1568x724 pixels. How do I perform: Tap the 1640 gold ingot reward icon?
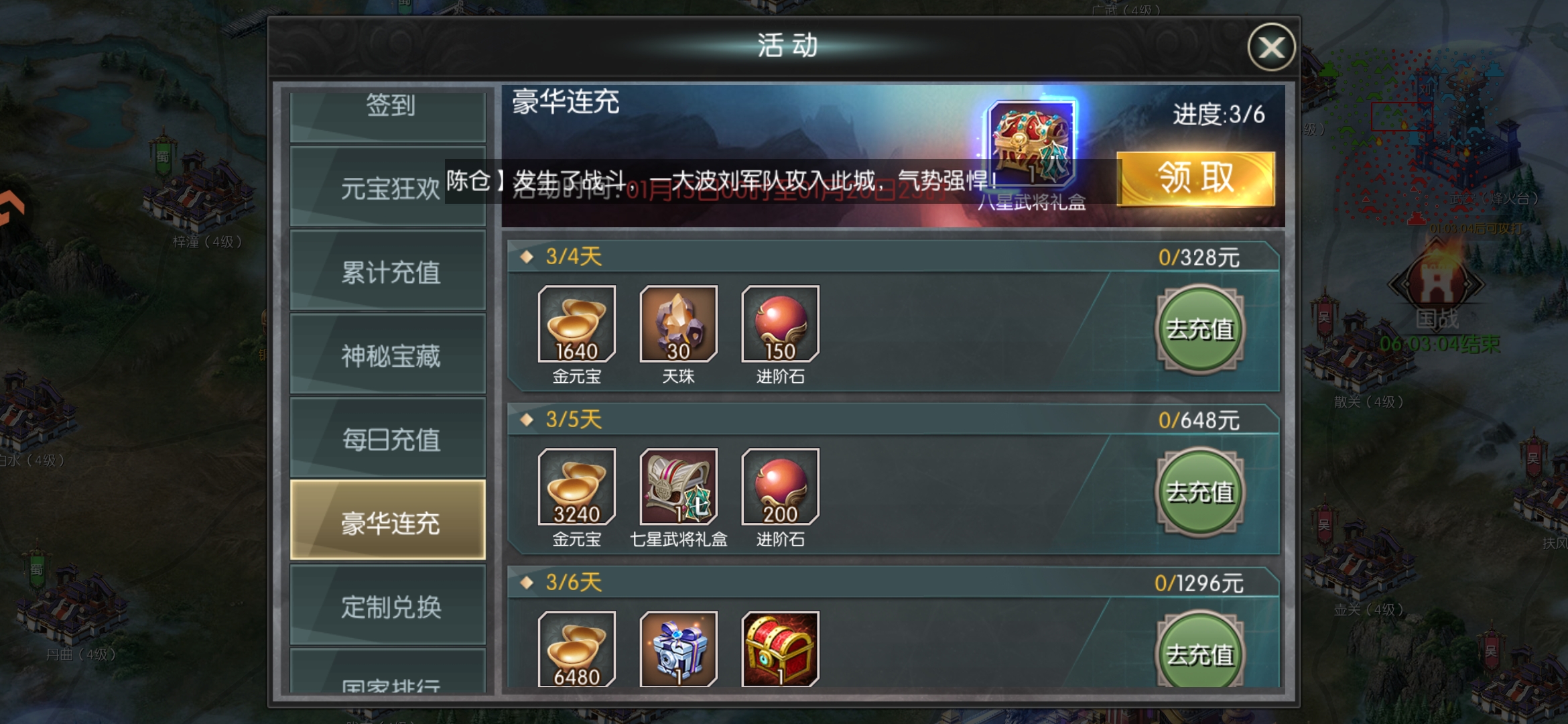point(576,324)
